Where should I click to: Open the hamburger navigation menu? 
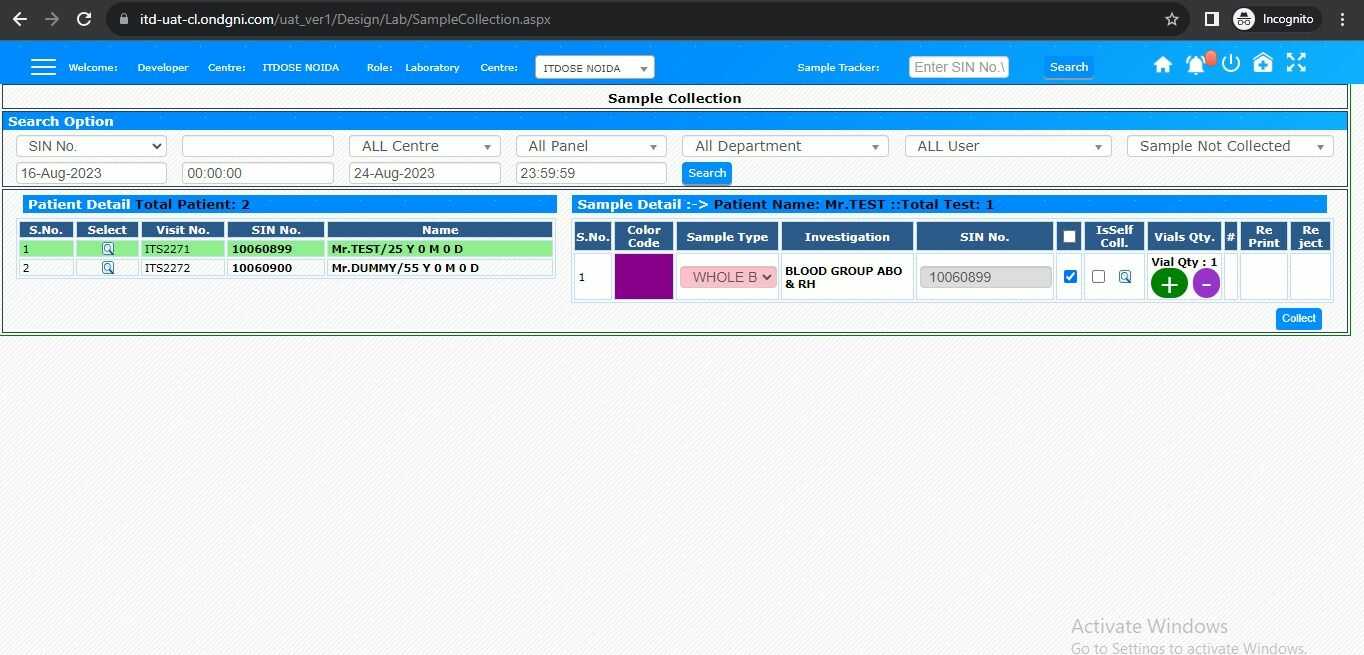(43, 65)
